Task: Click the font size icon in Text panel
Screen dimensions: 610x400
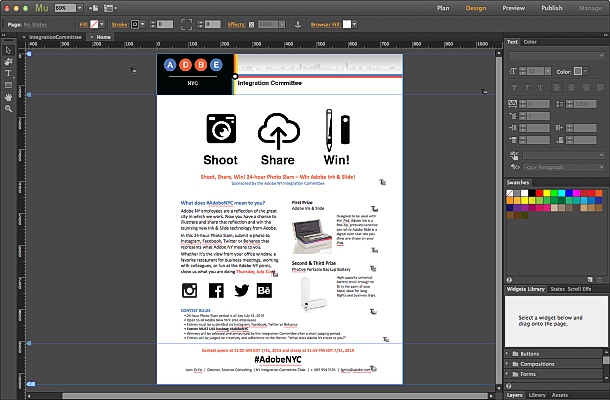Action: pos(513,71)
